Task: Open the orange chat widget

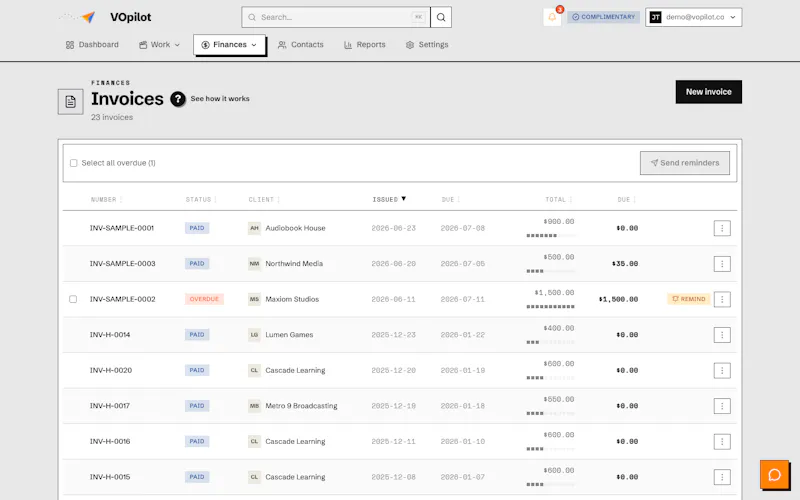Action: [x=774, y=475]
